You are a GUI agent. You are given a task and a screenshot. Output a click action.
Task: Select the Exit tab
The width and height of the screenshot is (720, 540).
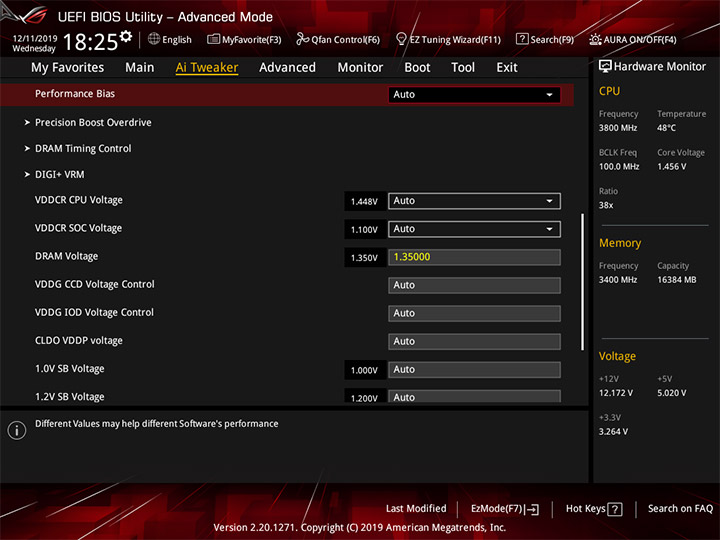[x=506, y=68]
